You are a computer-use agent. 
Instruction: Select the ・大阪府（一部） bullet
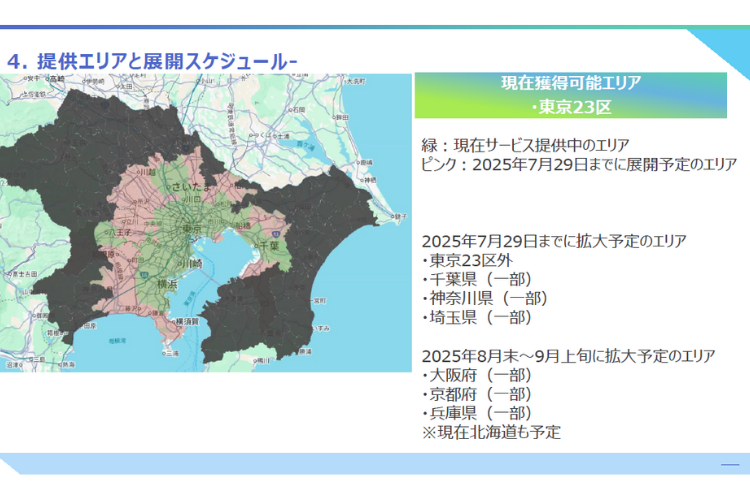tap(476, 375)
